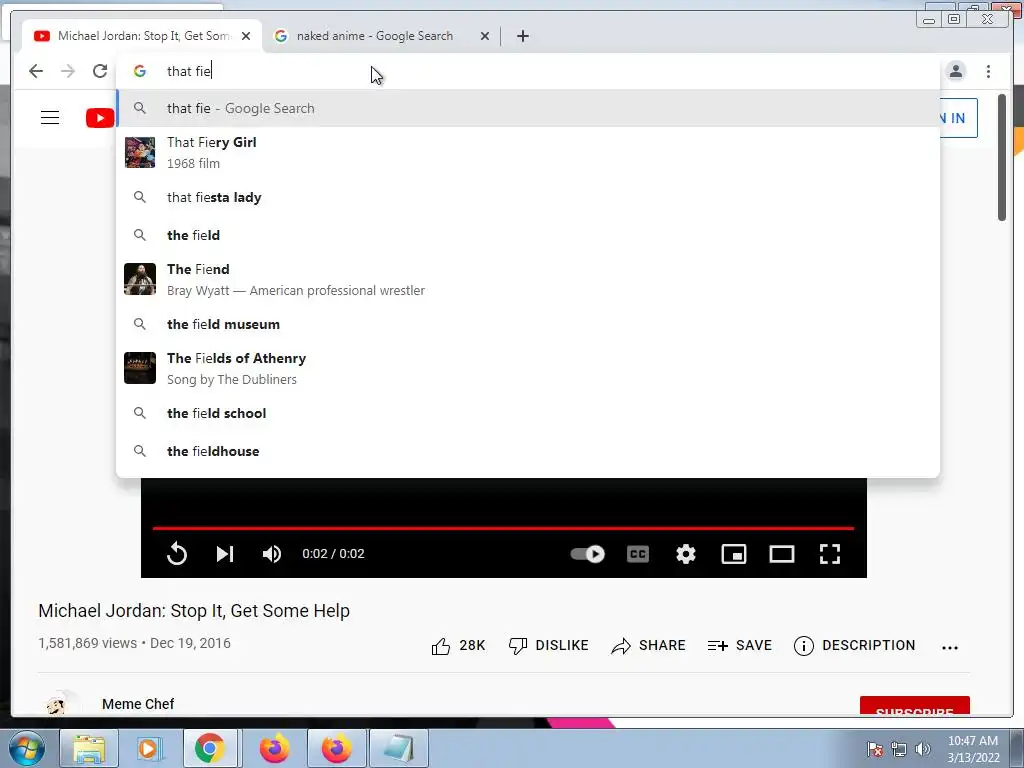Click the red video progress bar
Viewport: 1024px width, 768px height.
pyautogui.click(x=504, y=528)
